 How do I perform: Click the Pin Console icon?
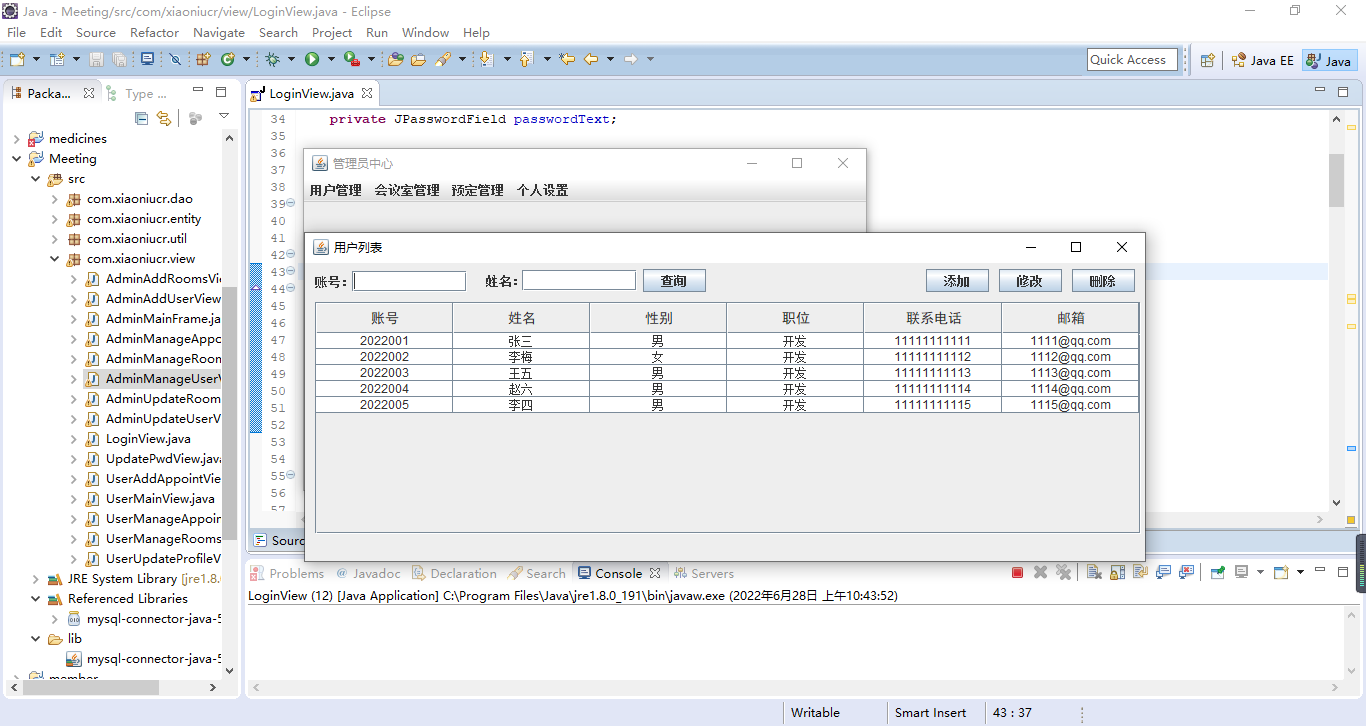[x=1217, y=573]
